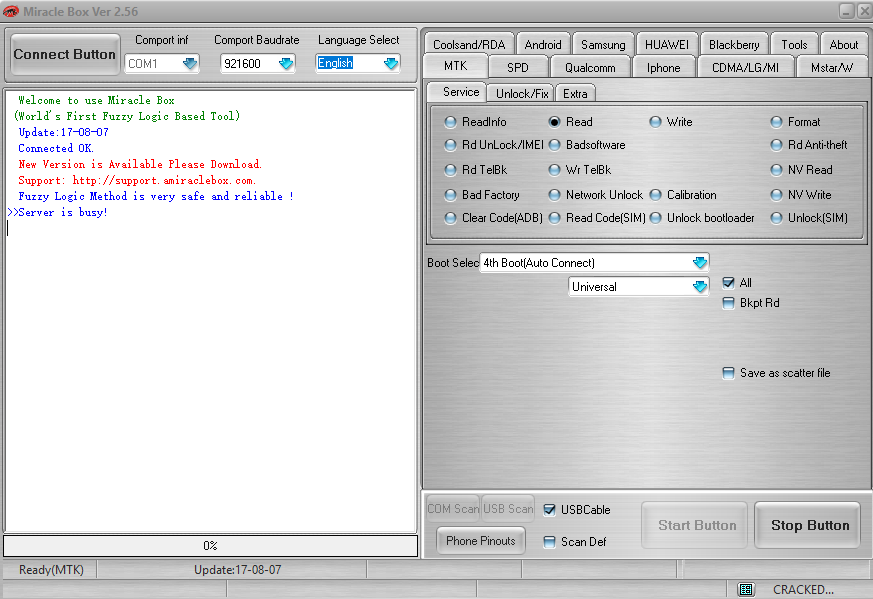Click the Support URL log line
Image resolution: width=873 pixels, height=599 pixels.
(x=137, y=180)
